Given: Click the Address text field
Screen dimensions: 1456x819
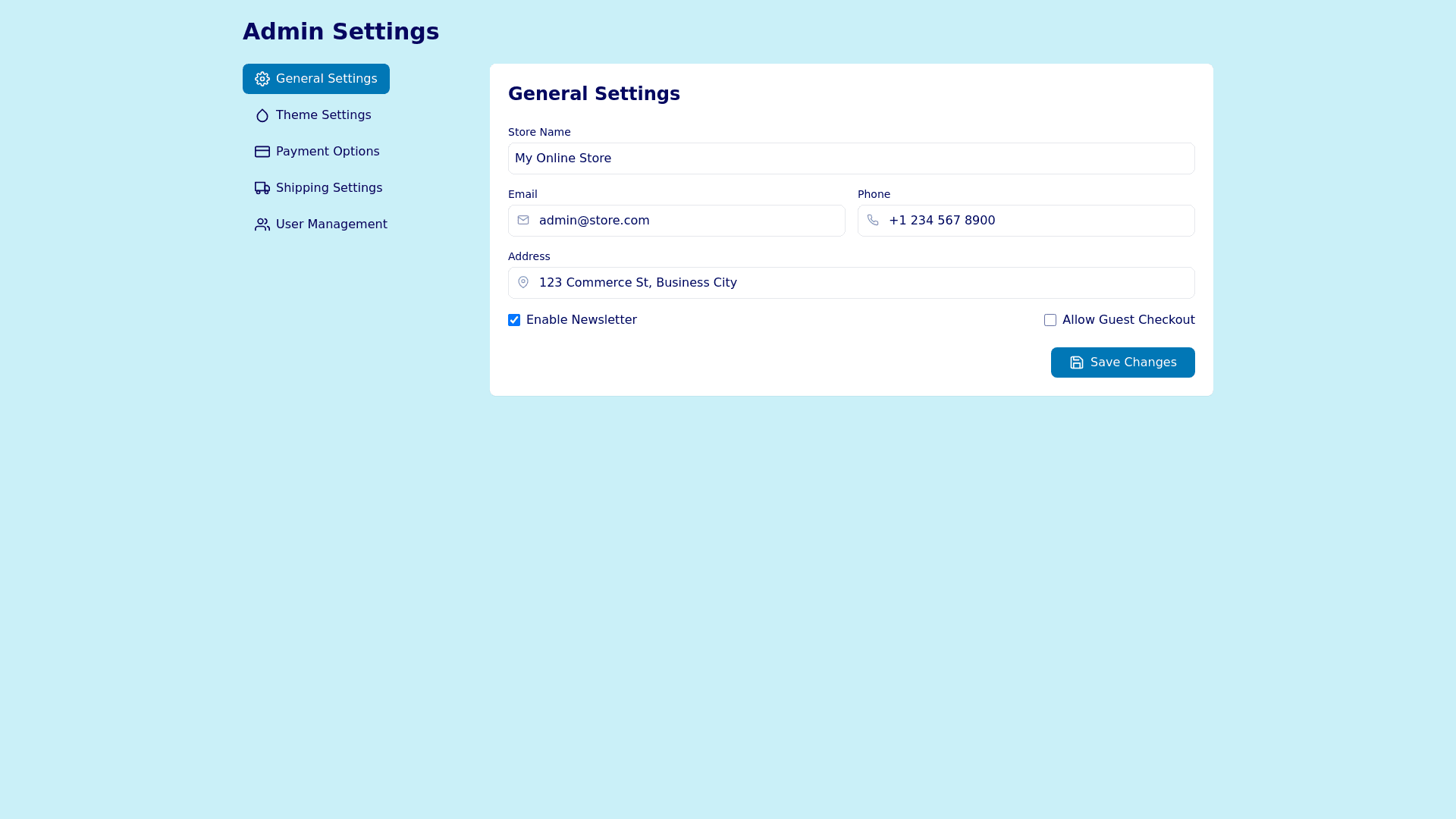Looking at the screenshot, I should pos(861,283).
